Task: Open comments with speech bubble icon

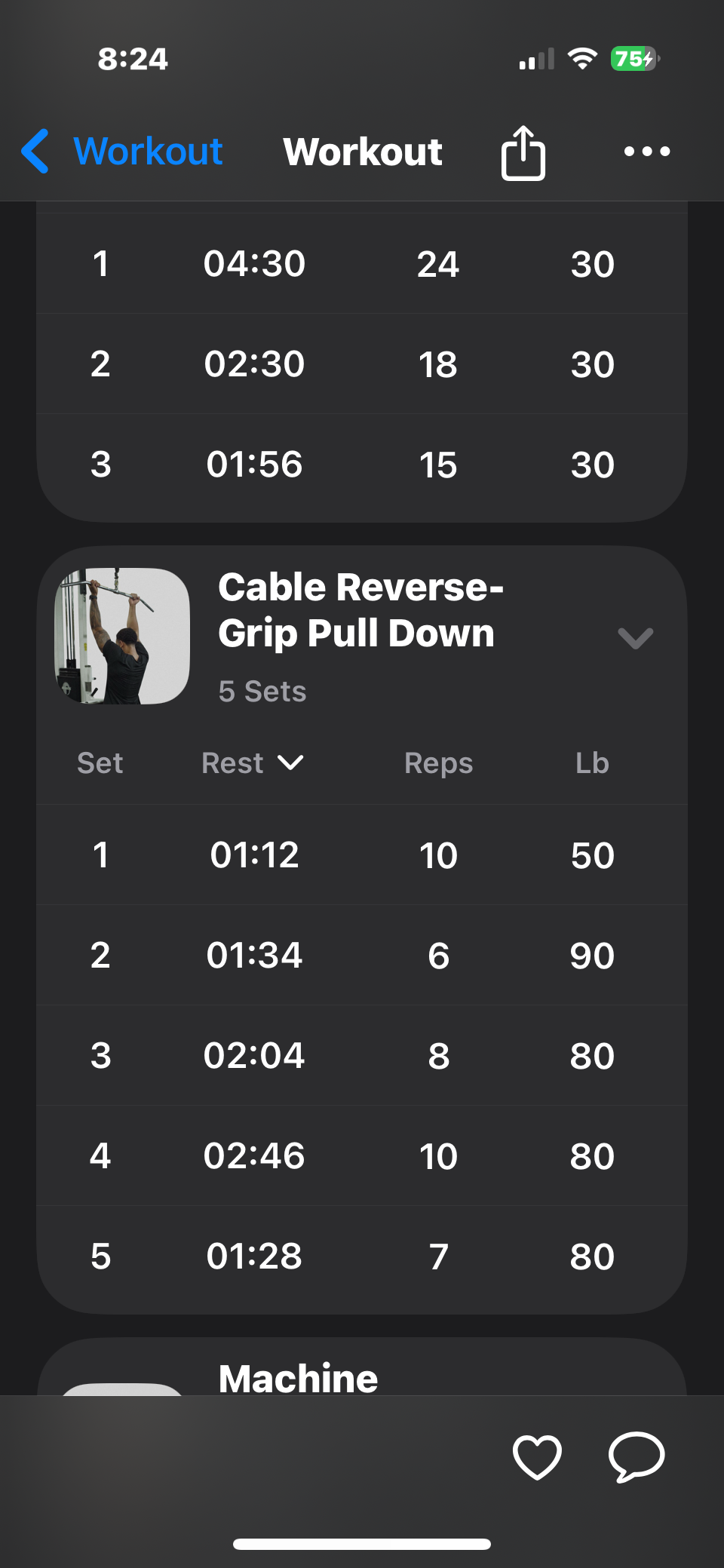Action: click(x=636, y=1456)
